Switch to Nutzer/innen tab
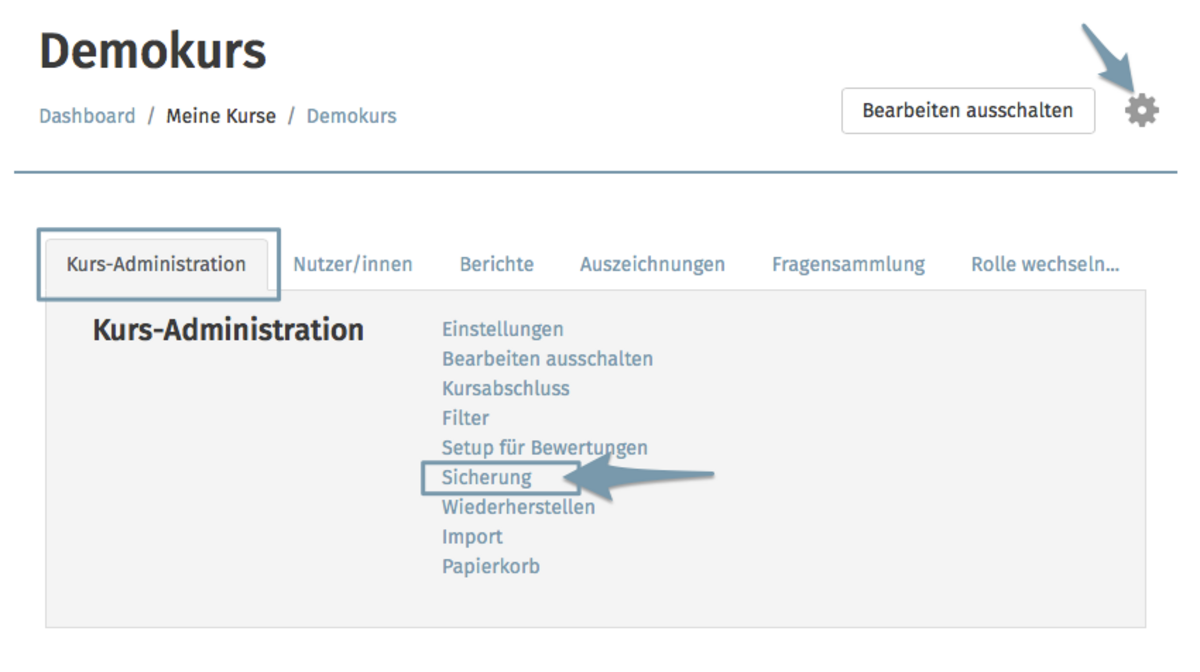This screenshot has width=1200, height=672. (x=353, y=265)
